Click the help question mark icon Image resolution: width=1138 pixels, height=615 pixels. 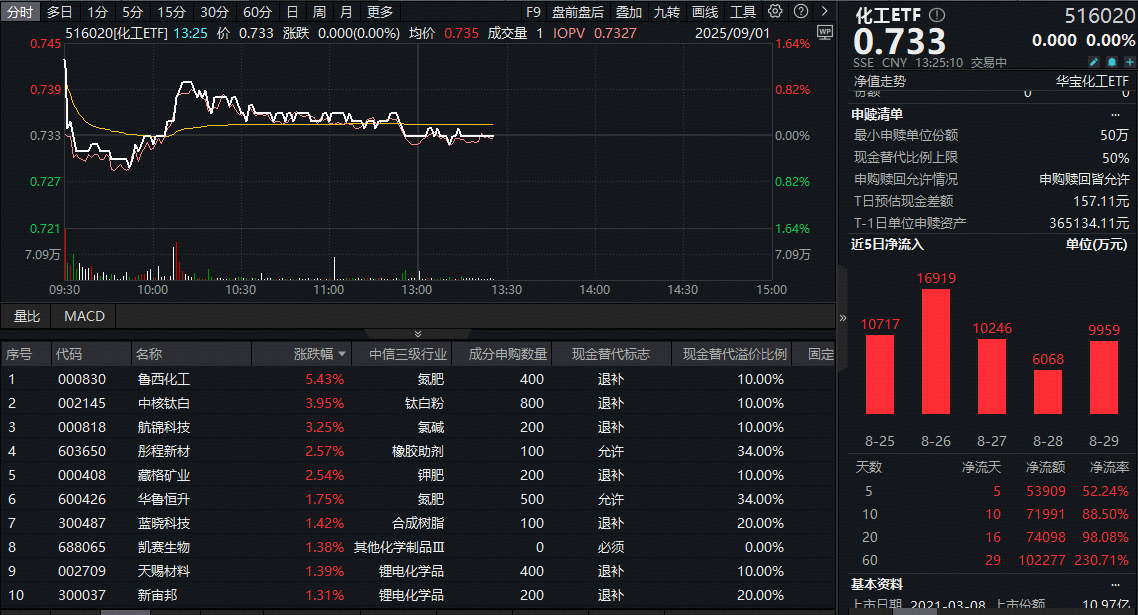801,11
